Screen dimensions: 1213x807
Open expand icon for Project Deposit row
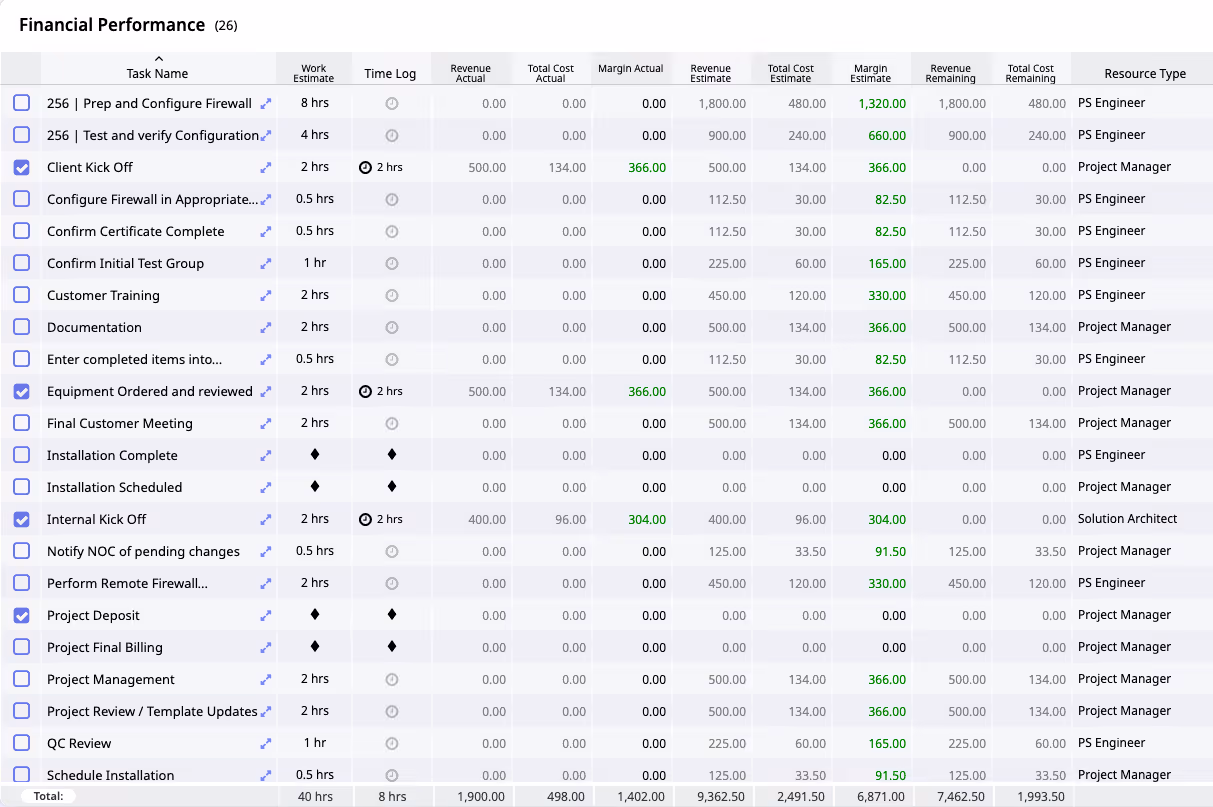coord(266,616)
